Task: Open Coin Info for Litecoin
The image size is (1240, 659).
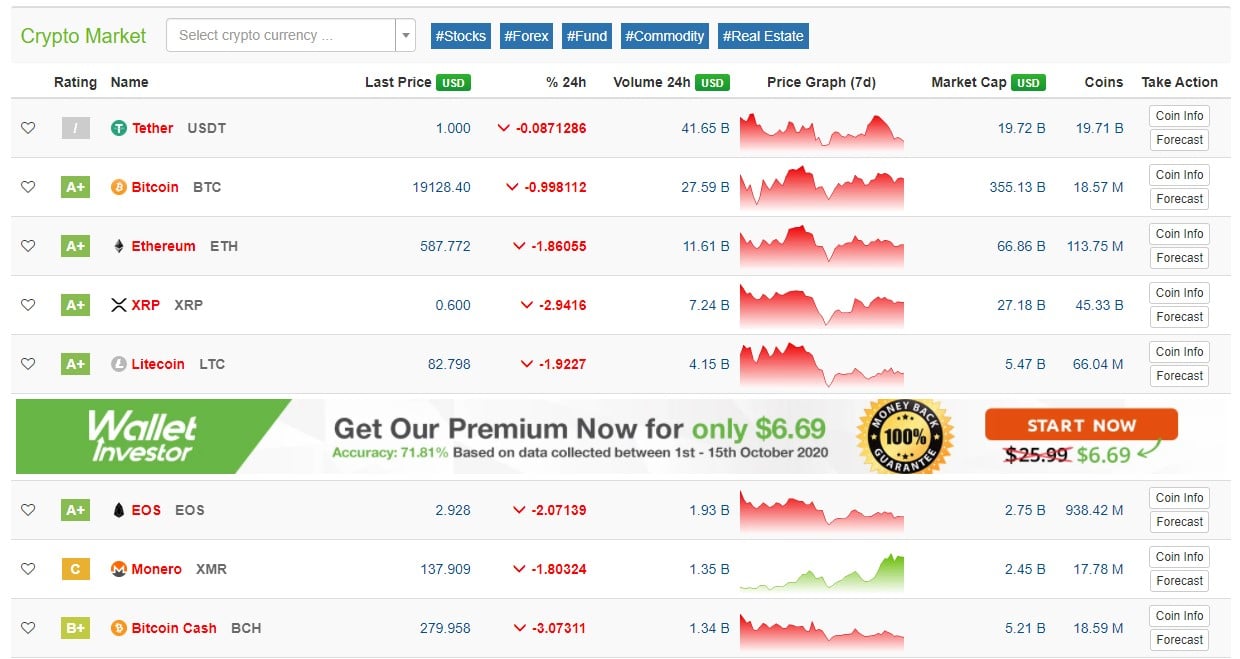Action: (x=1179, y=352)
